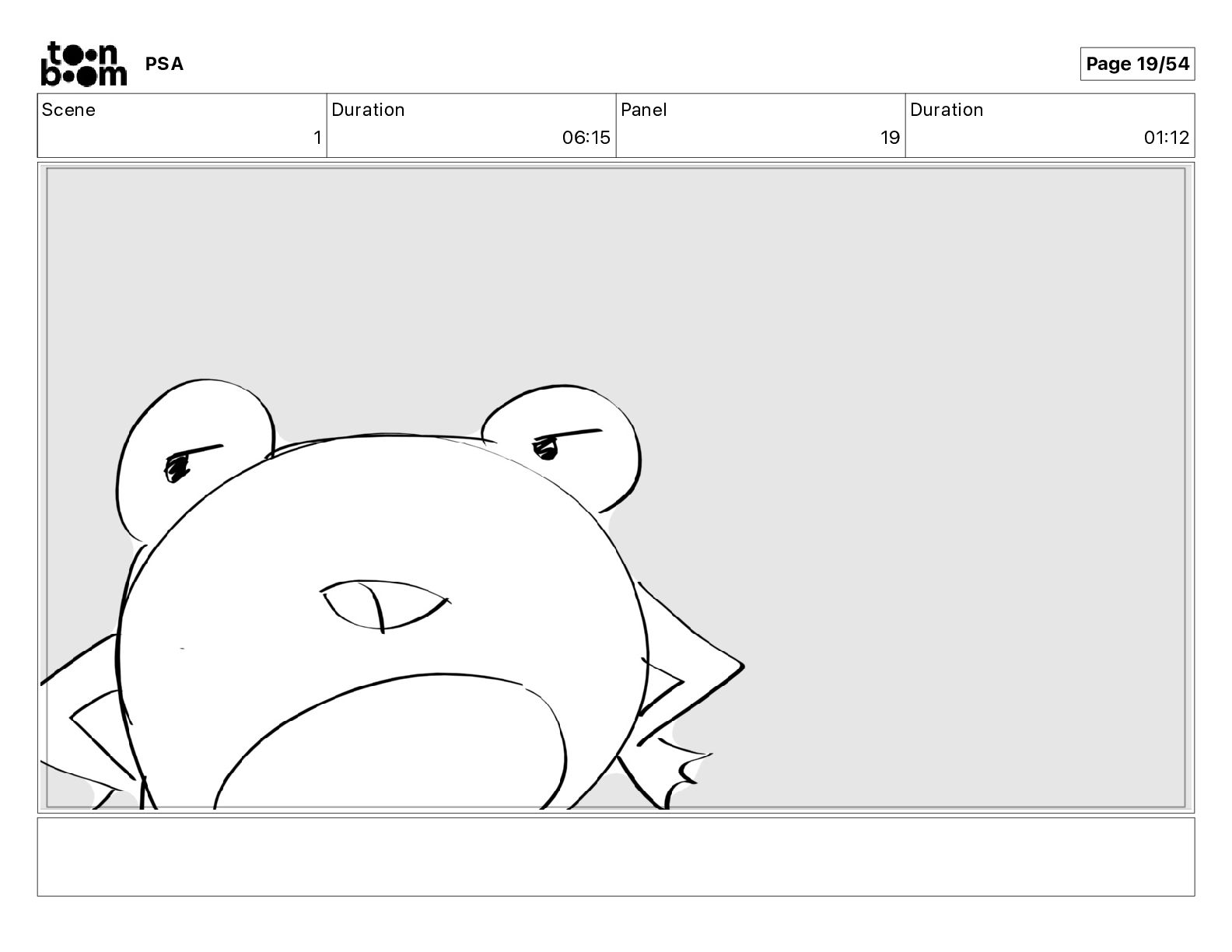
Task: Select scene duration value 06:15
Action: [x=586, y=138]
